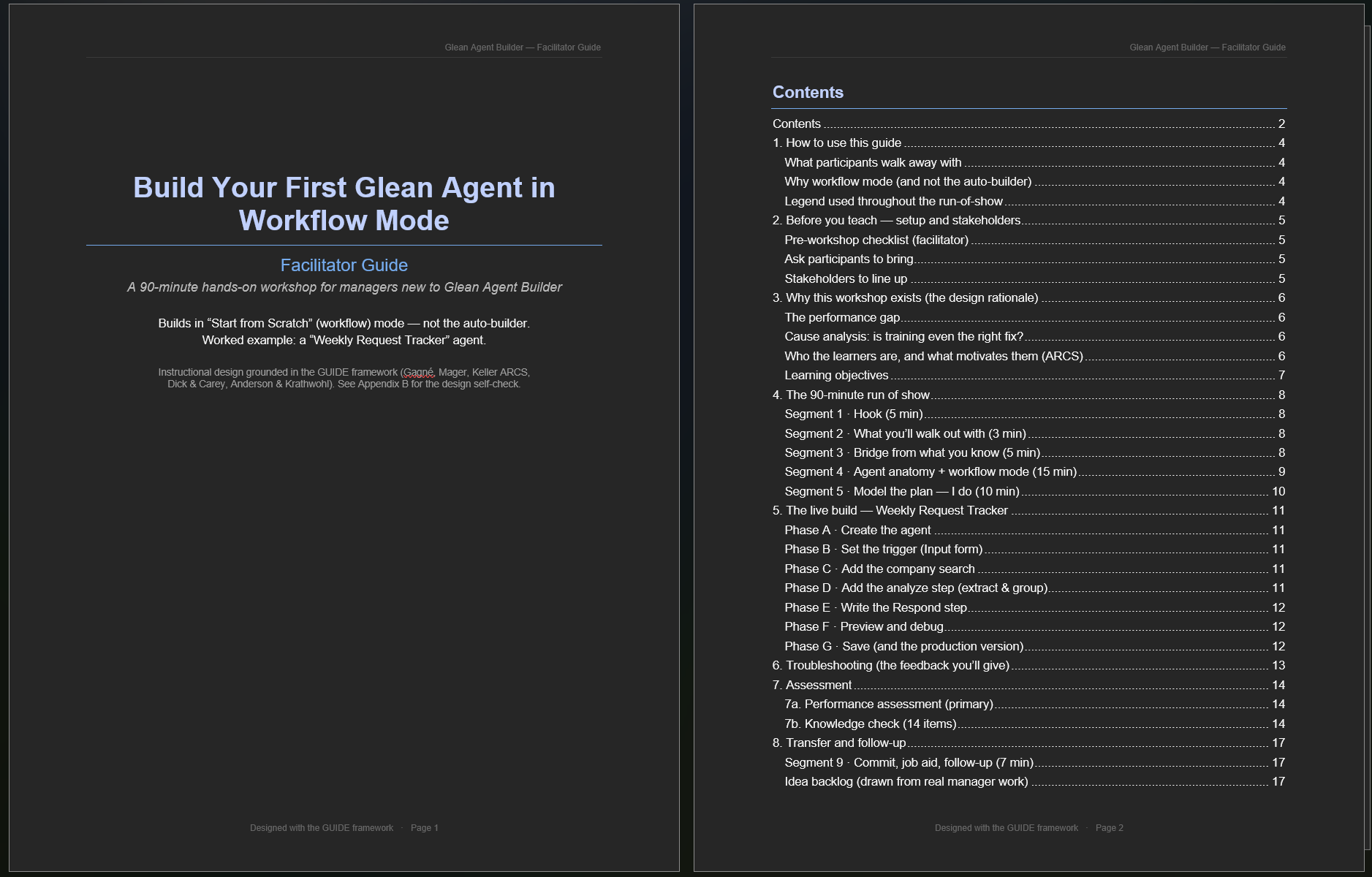The width and height of the screenshot is (1372, 877).
Task: Click 'Learning objectives' contents entry
Action: point(1034,376)
